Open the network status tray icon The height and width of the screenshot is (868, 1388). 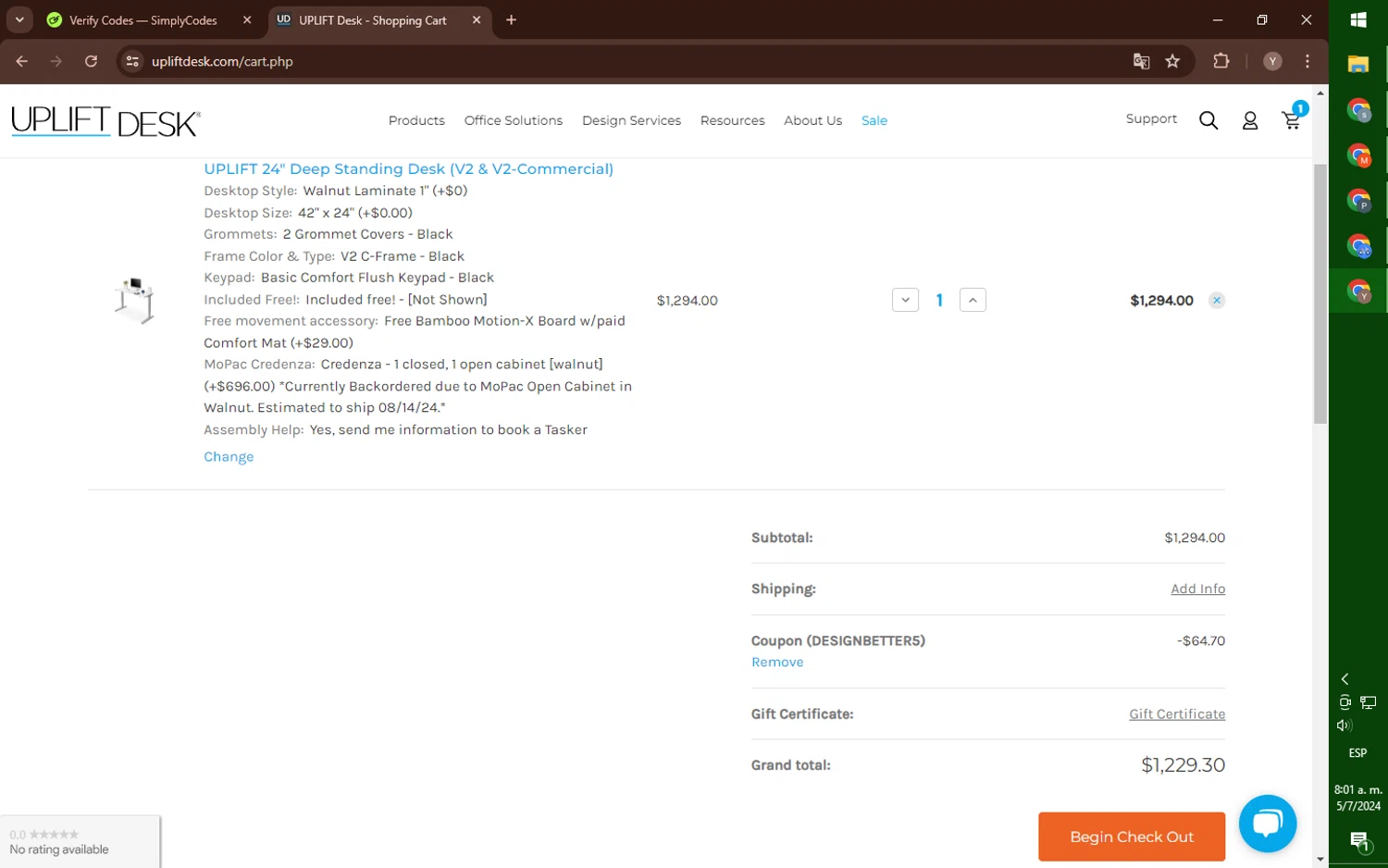(x=1368, y=702)
